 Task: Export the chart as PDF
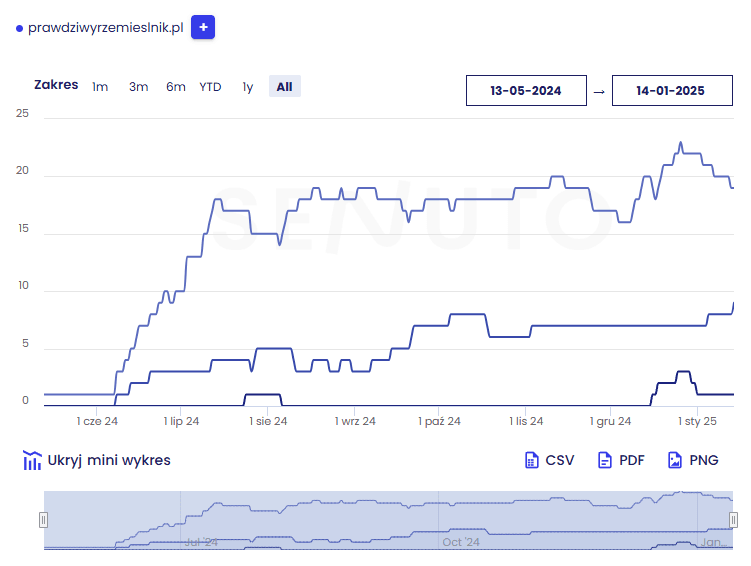coord(632,460)
